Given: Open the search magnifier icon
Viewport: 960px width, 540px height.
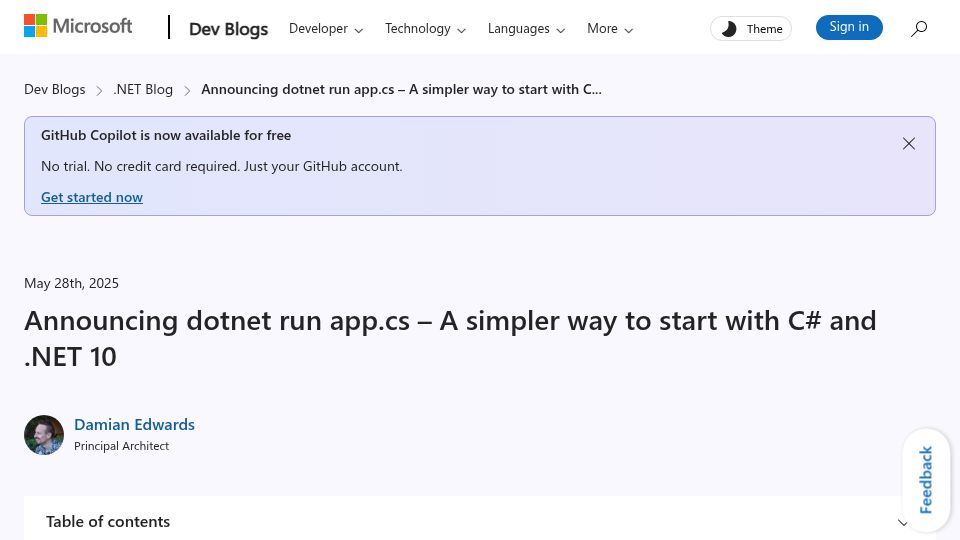Looking at the screenshot, I should coord(918,28).
